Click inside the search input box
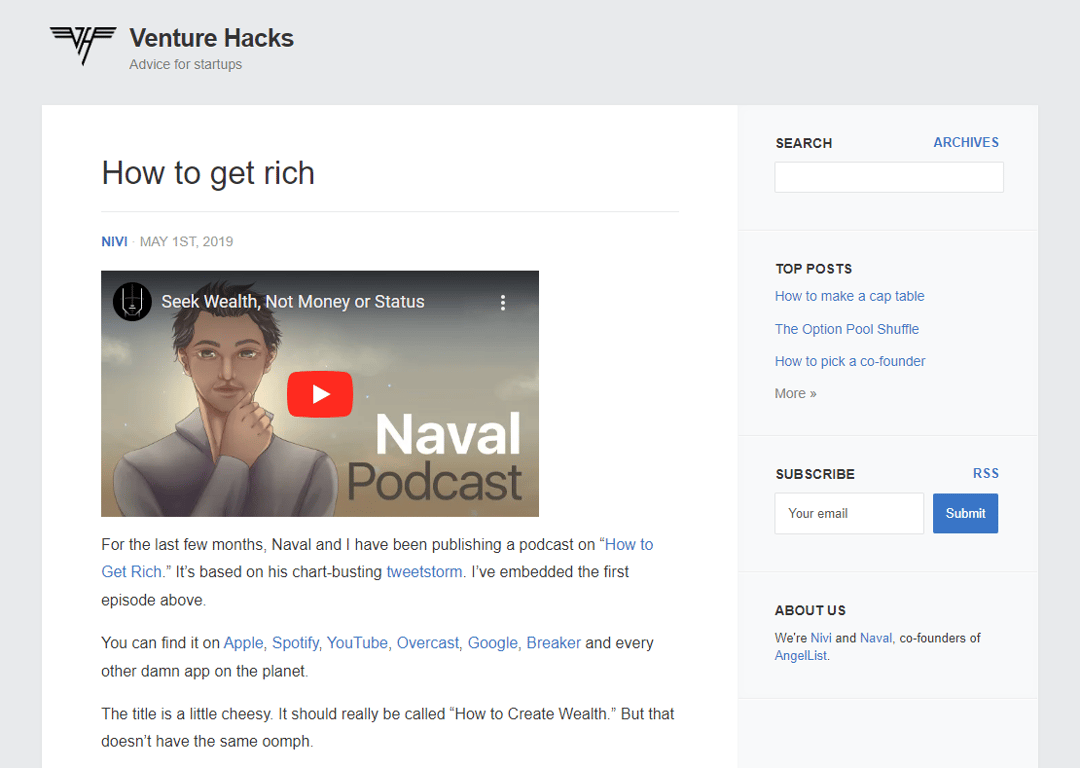Screen dimensions: 1080x768 (x=888, y=177)
